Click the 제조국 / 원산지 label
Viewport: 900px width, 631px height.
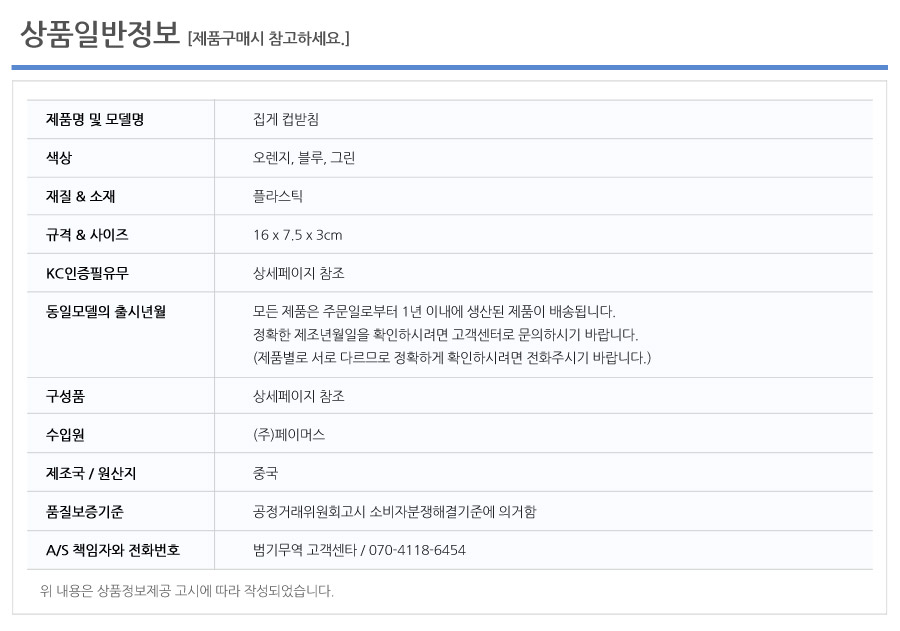pos(91,473)
